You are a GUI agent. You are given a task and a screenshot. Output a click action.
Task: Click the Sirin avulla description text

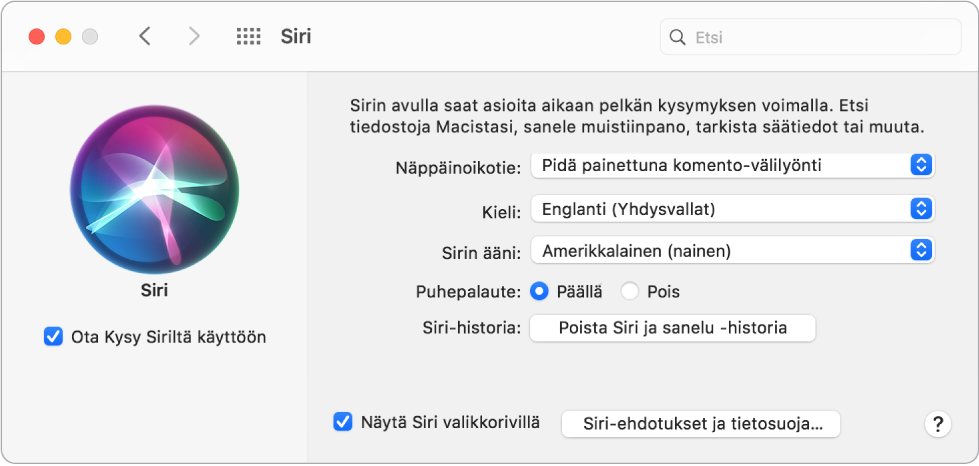636,116
